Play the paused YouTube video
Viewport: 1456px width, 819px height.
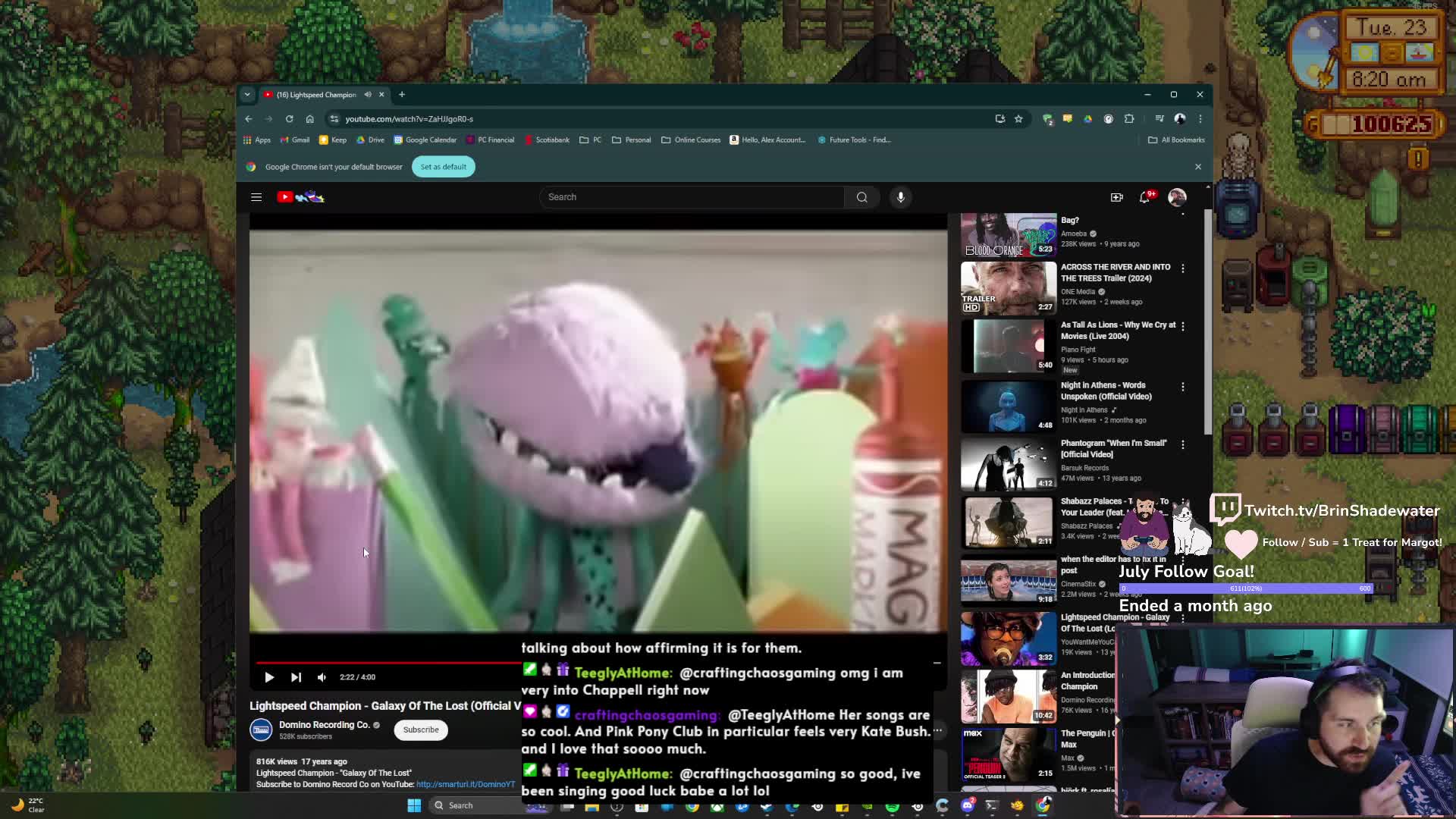[x=269, y=677]
